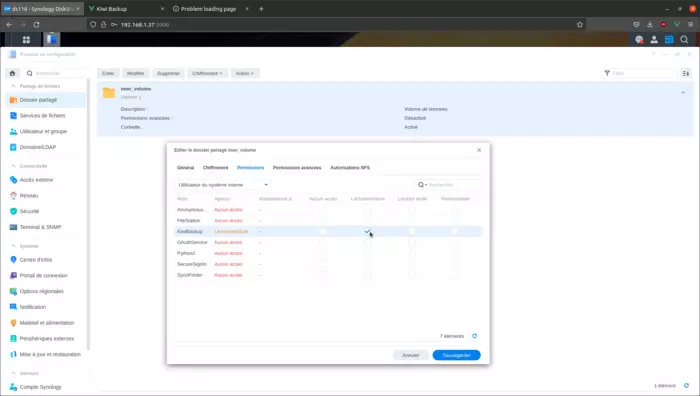Open the DSM user account icon
Viewport: 700px width, 396px height.
click(x=654, y=40)
